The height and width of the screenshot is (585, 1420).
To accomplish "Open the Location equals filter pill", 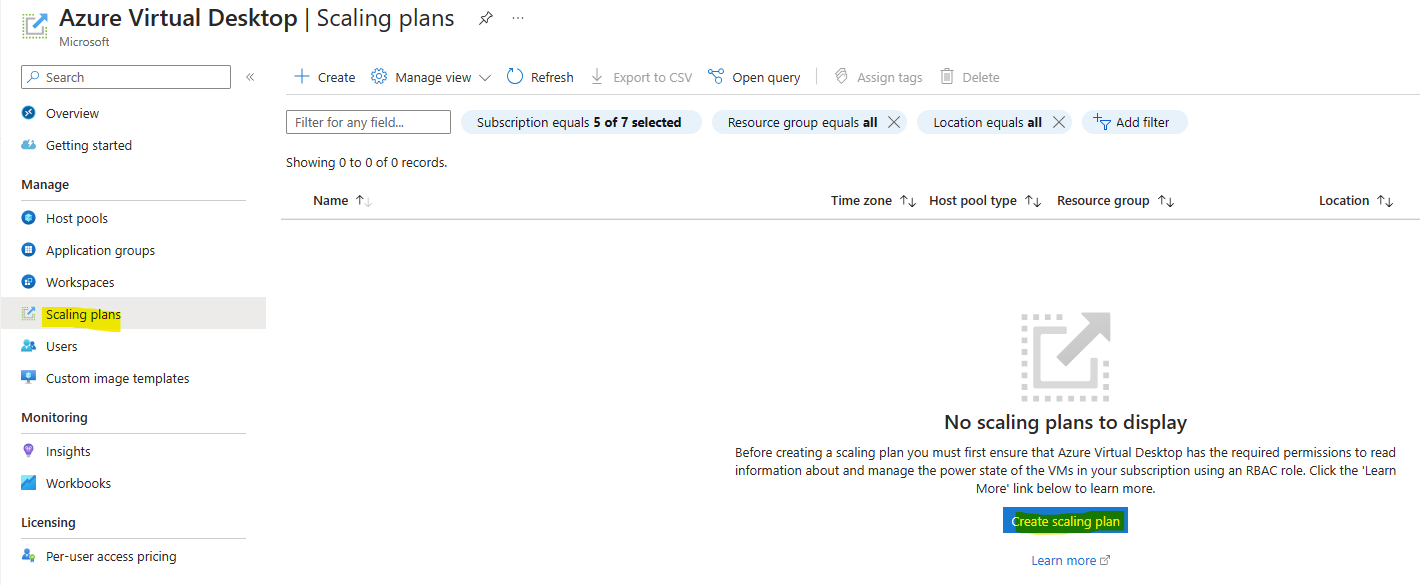I will (x=987, y=122).
